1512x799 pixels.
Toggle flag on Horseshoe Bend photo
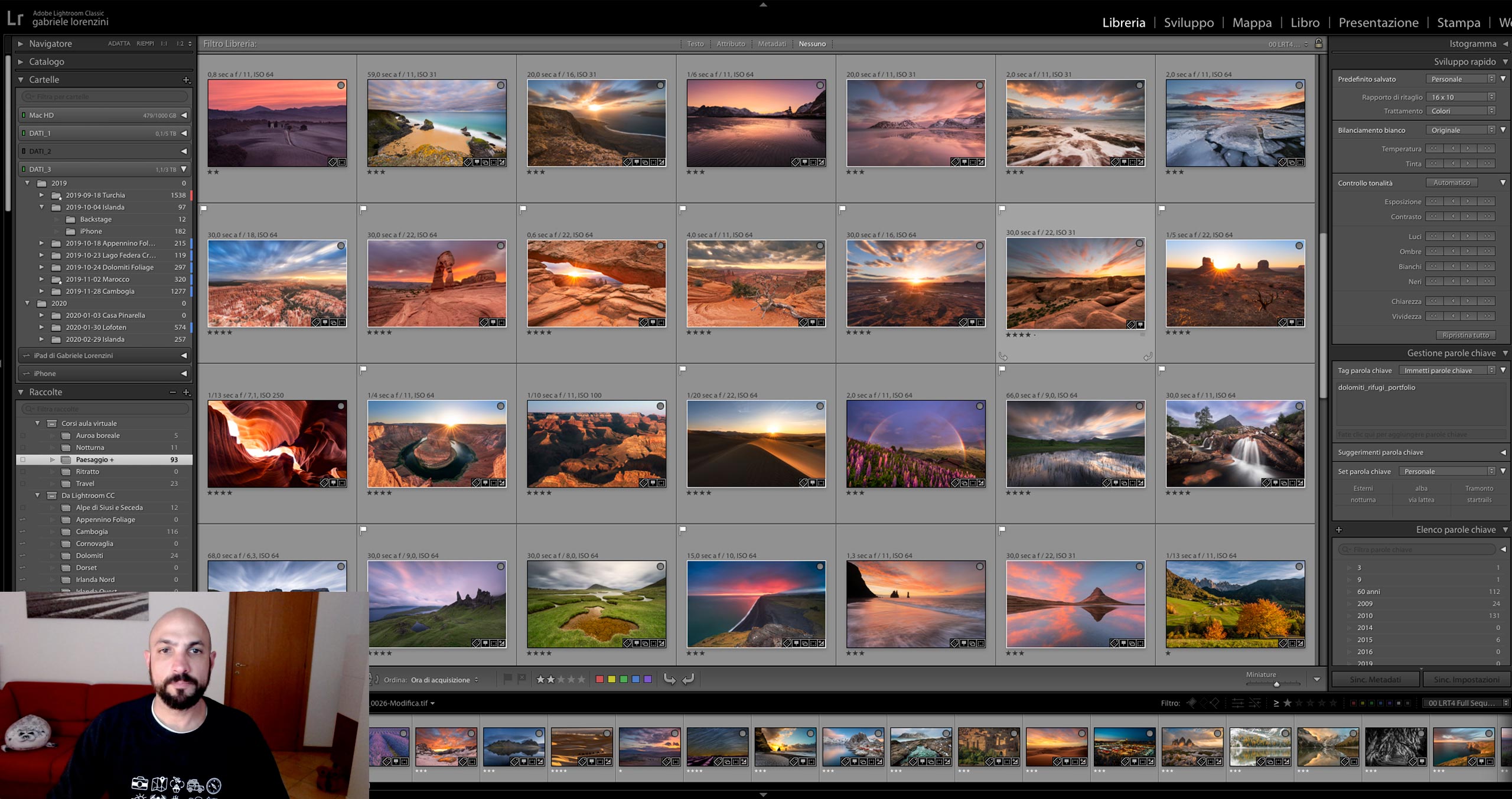click(x=363, y=369)
